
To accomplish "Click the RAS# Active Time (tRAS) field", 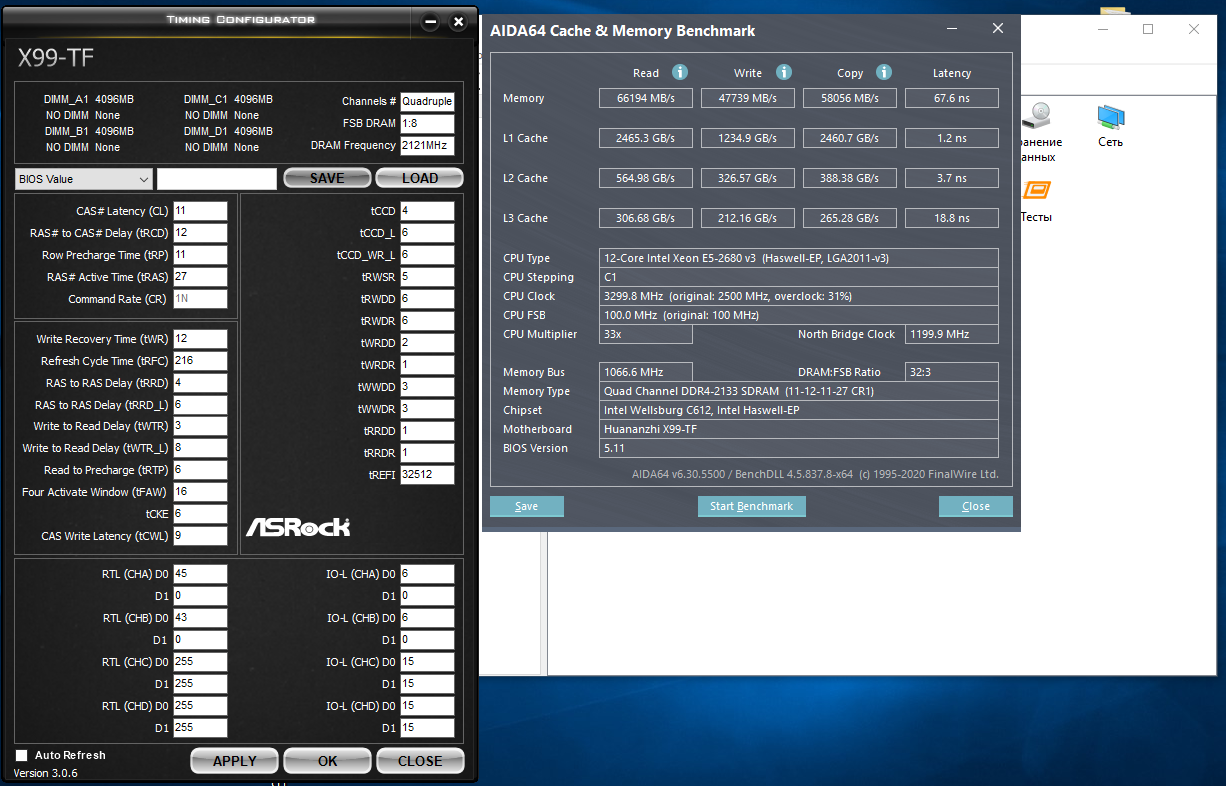I will (200, 277).
